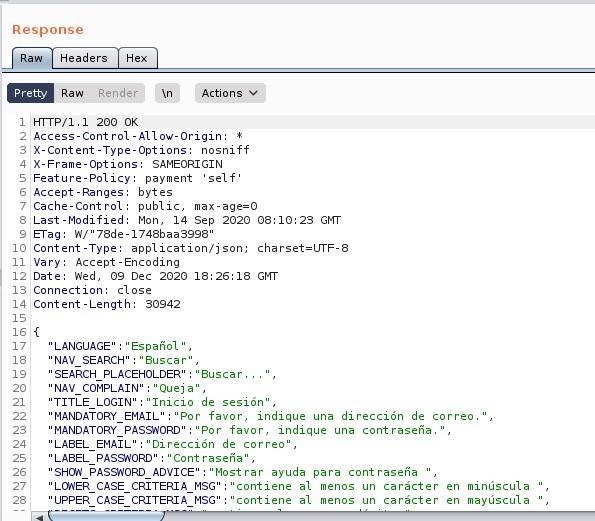The image size is (595, 521).
Task: Click the "UPPER_CASE_CRITERIA_MSG" JSON entry
Action: pos(299,501)
